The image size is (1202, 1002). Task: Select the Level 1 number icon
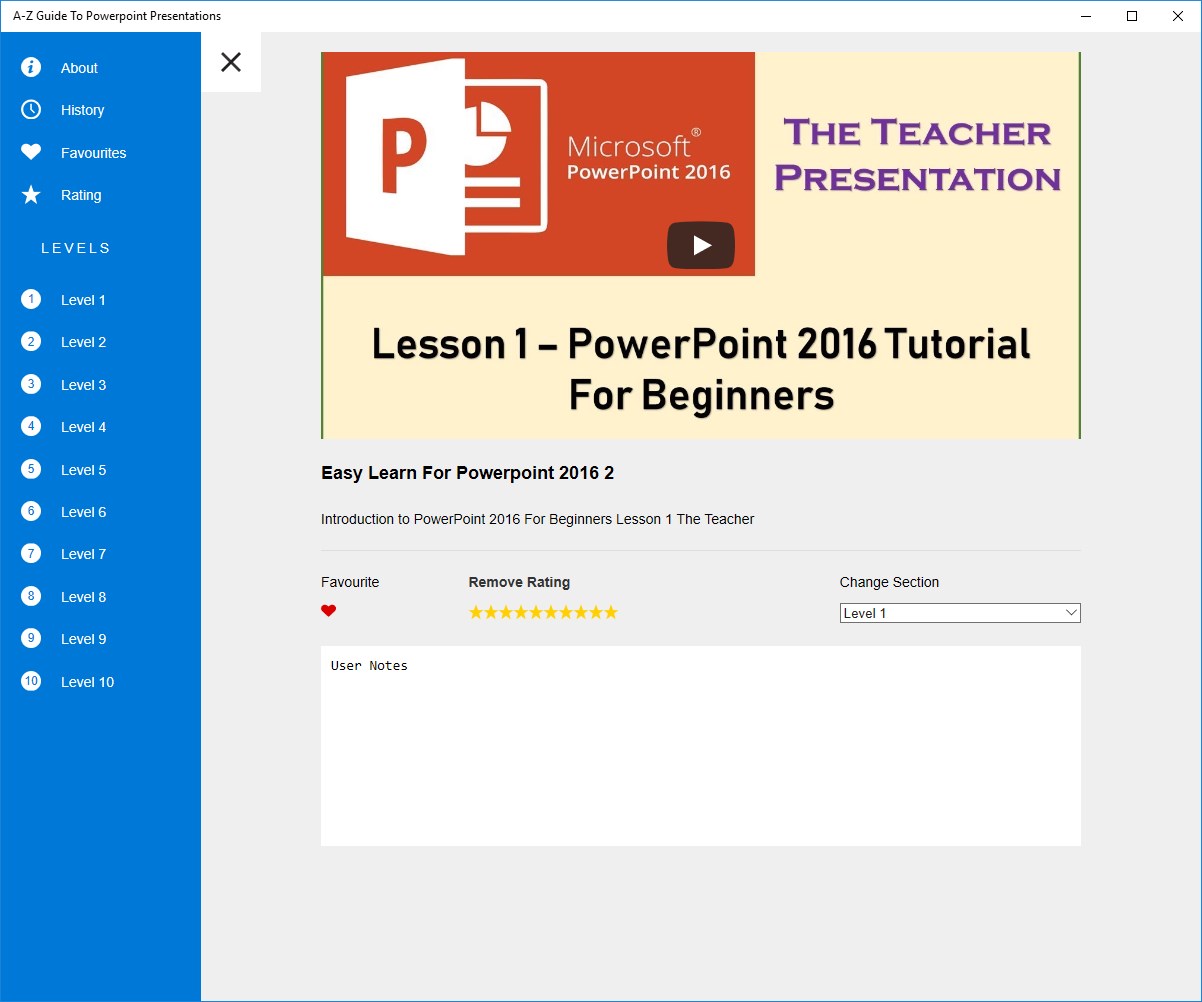point(31,299)
